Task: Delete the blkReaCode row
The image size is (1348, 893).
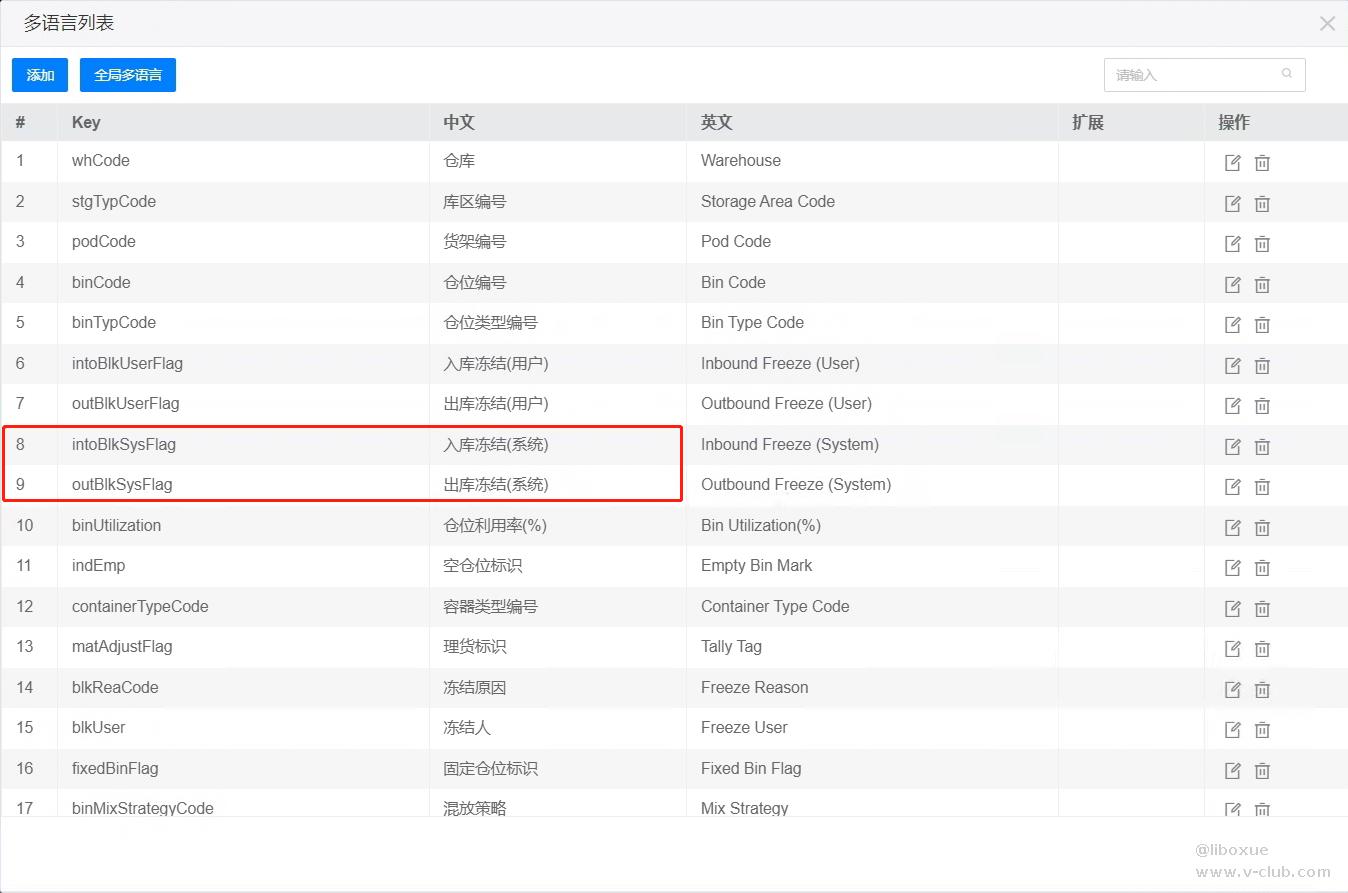Action: (1262, 690)
